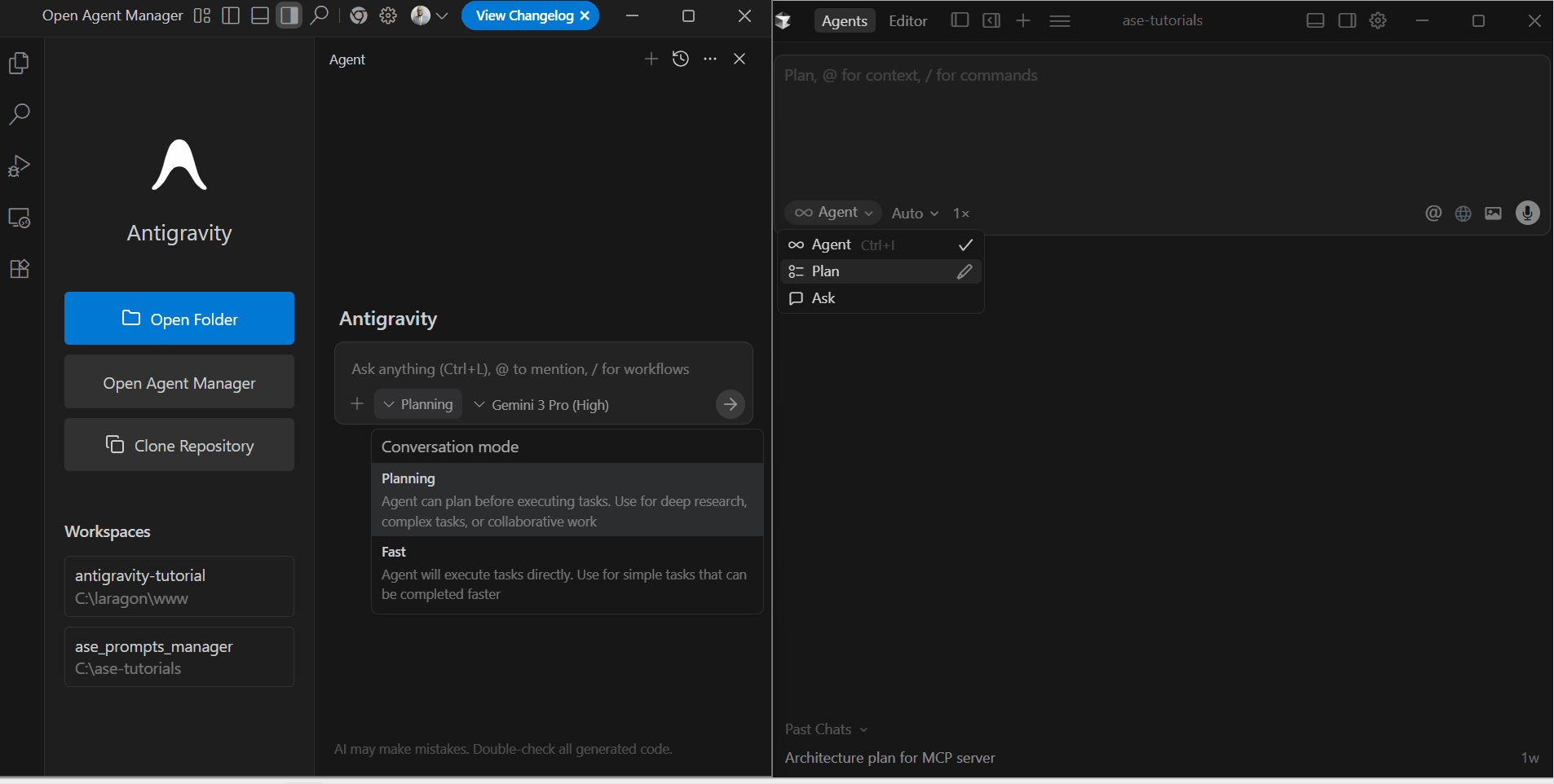Open the 1x dropdown in the chat box
The height and width of the screenshot is (784, 1554).
point(961,213)
